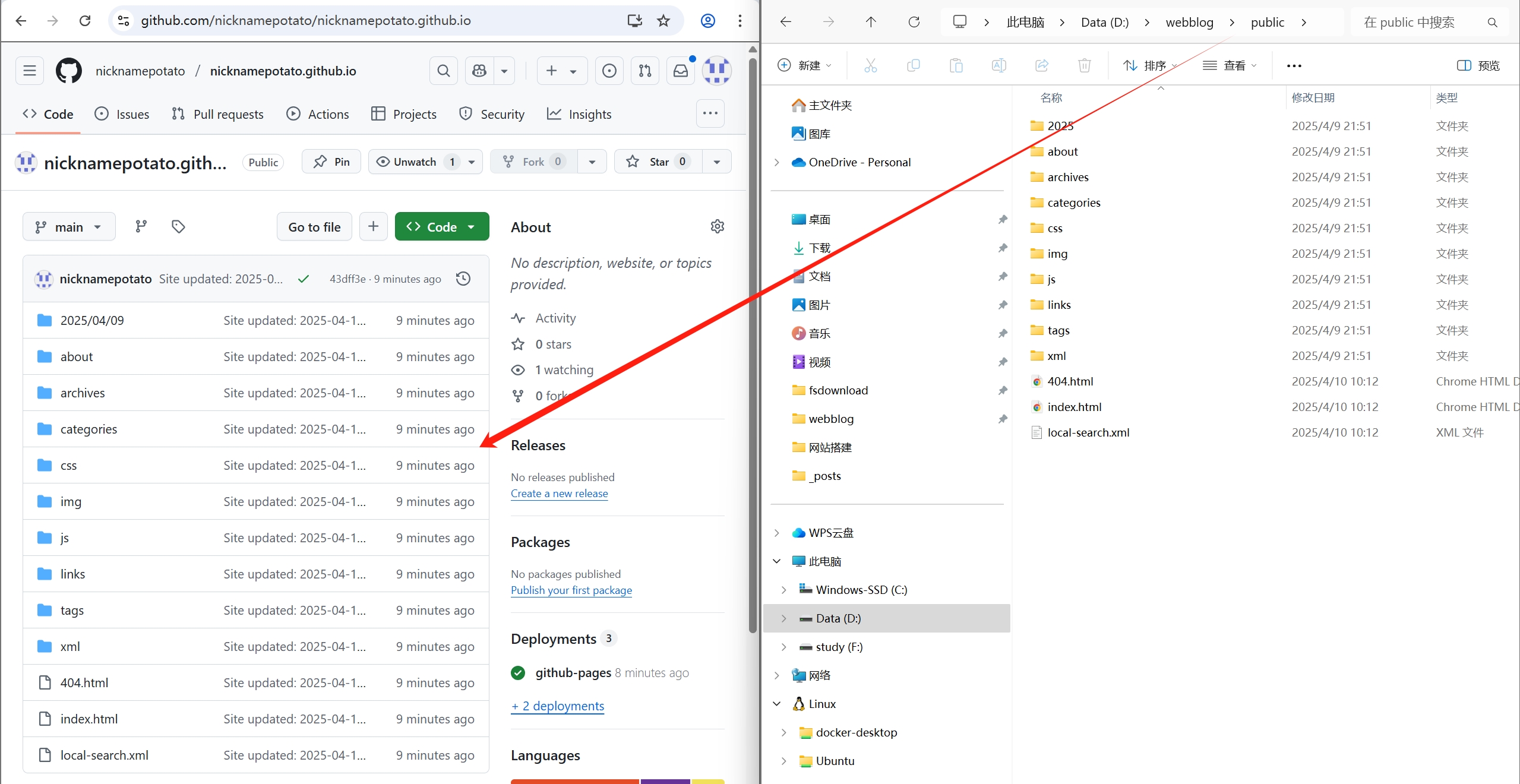Expand the Windows-SSD (C:) tree node
Image resolution: width=1520 pixels, height=784 pixels.
point(784,590)
